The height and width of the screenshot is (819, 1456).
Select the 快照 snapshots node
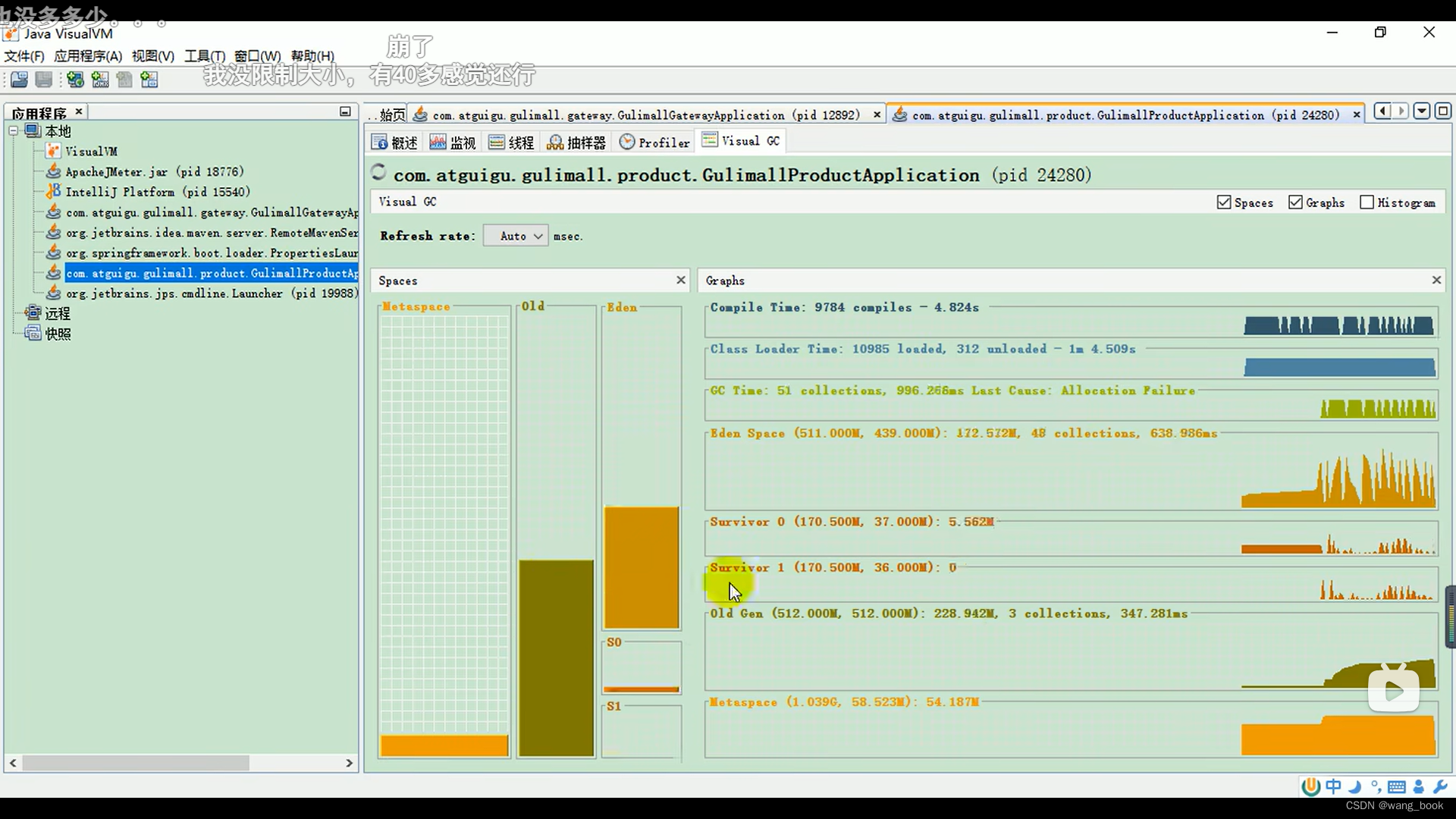49,334
